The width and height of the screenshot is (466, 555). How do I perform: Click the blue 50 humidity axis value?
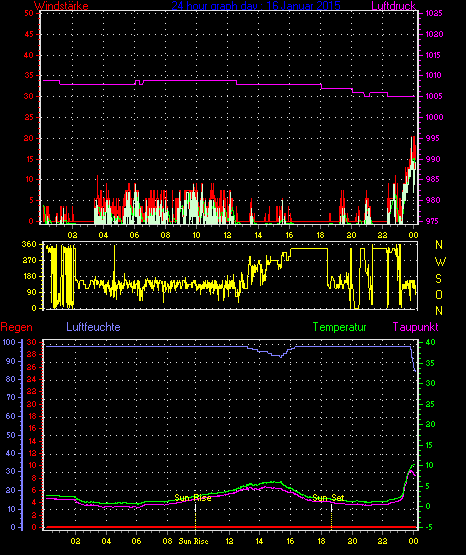tap(11, 435)
